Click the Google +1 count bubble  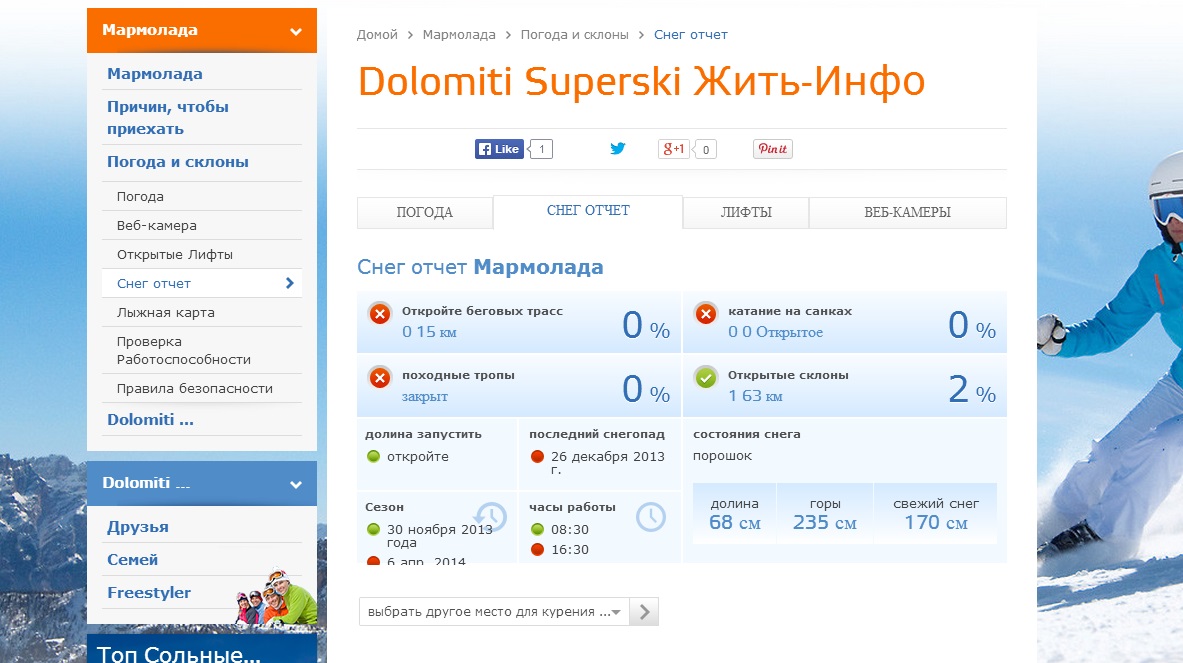click(x=705, y=149)
